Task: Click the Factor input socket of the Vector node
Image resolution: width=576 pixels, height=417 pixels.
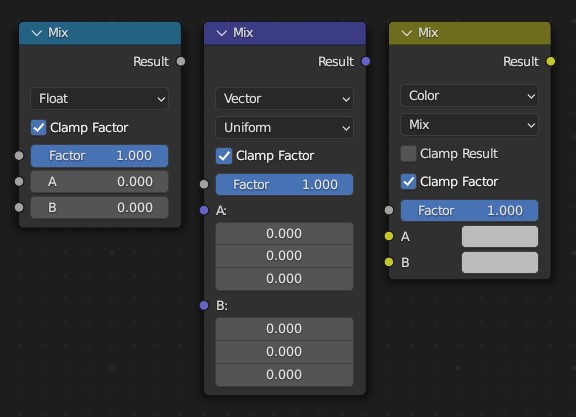Action: (x=204, y=184)
